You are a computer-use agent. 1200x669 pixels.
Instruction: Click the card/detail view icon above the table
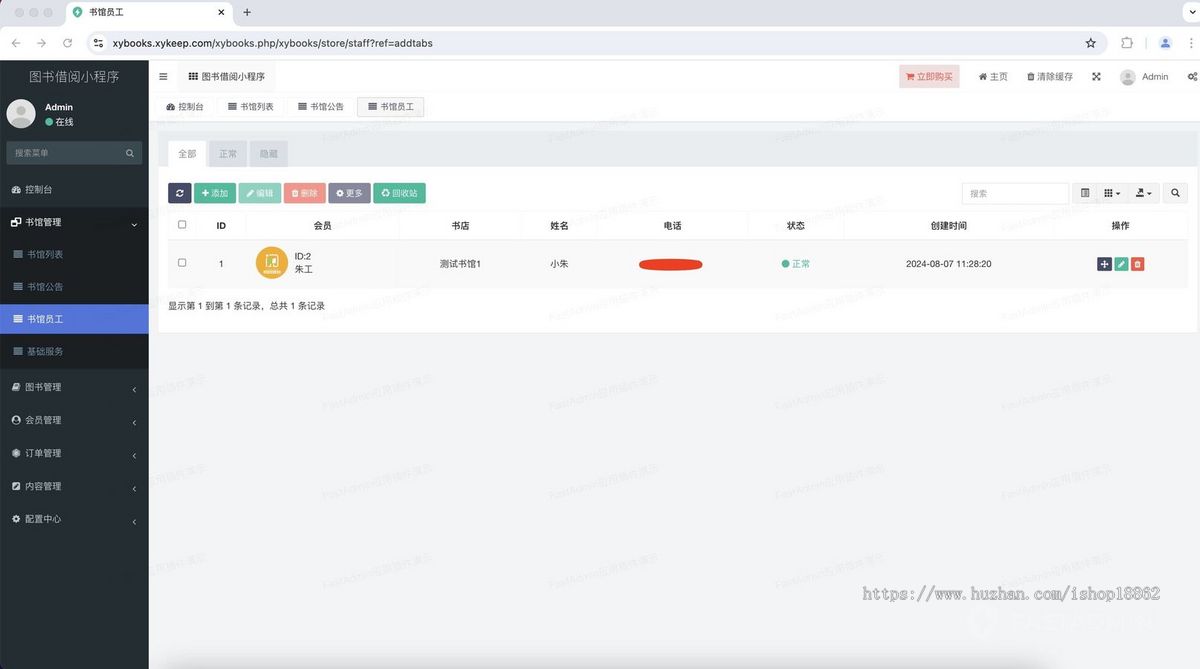click(1085, 192)
